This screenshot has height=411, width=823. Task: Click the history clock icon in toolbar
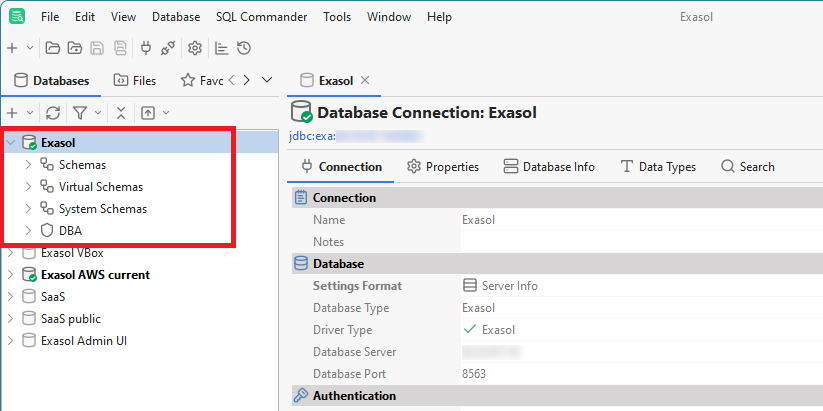click(244, 48)
